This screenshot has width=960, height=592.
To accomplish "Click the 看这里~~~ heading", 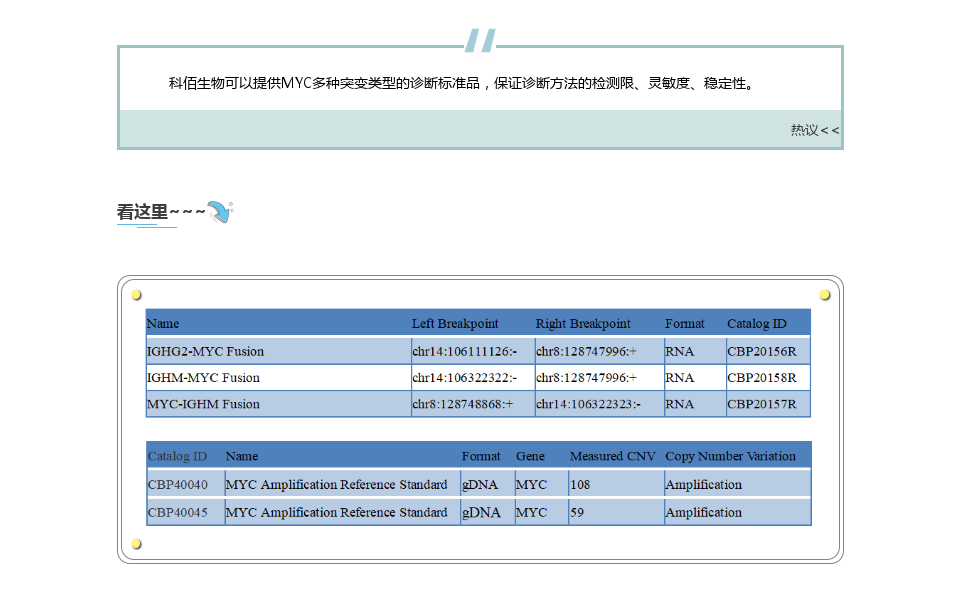I will point(161,212).
